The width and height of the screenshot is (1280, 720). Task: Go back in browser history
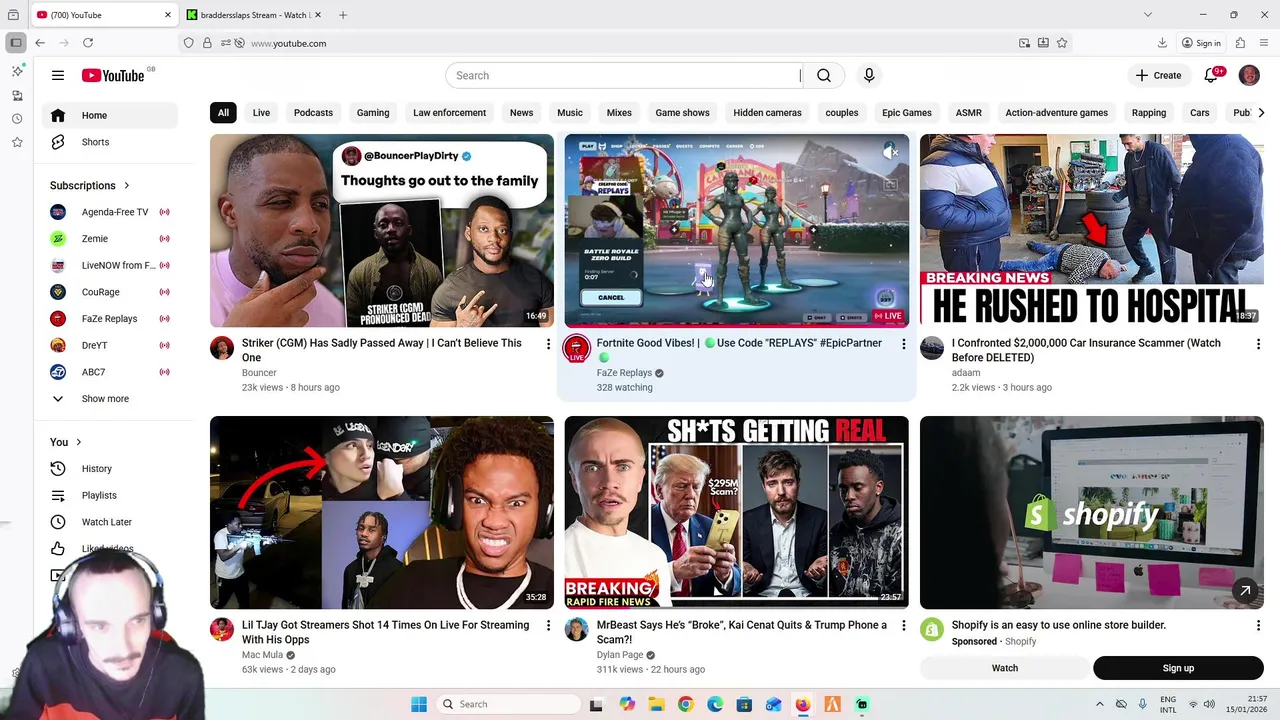click(40, 43)
